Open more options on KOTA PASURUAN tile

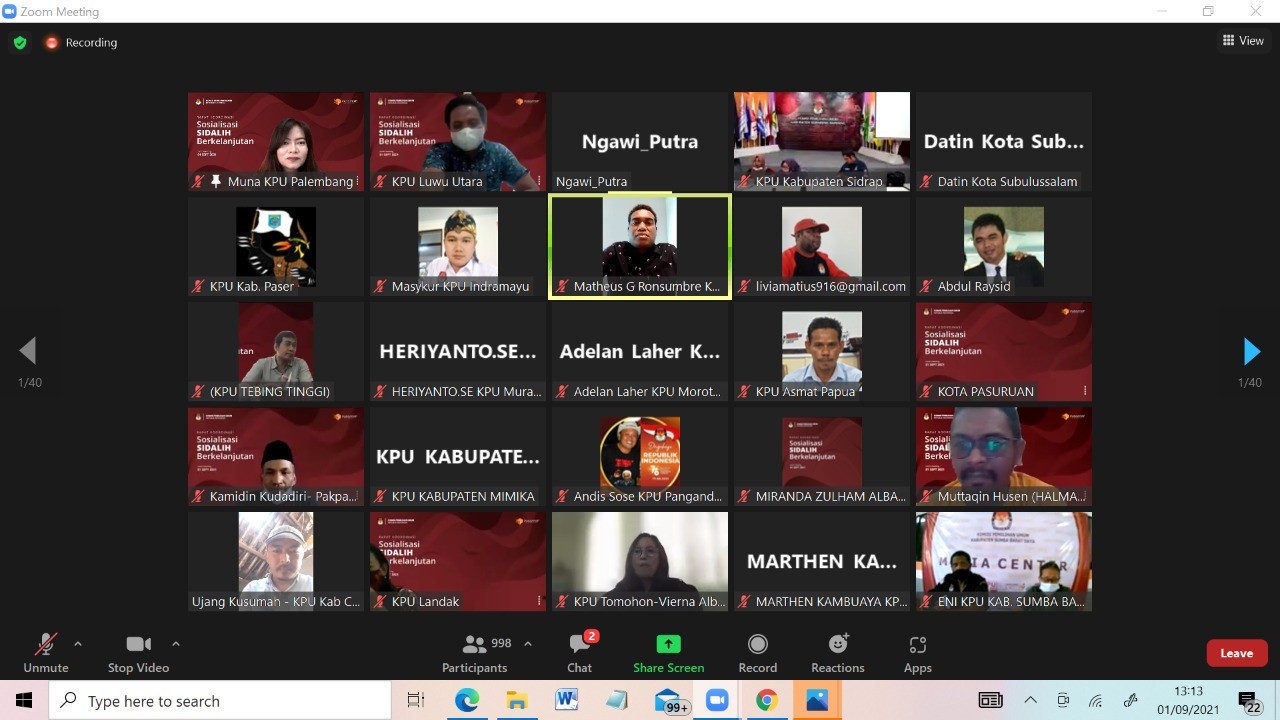[1084, 391]
